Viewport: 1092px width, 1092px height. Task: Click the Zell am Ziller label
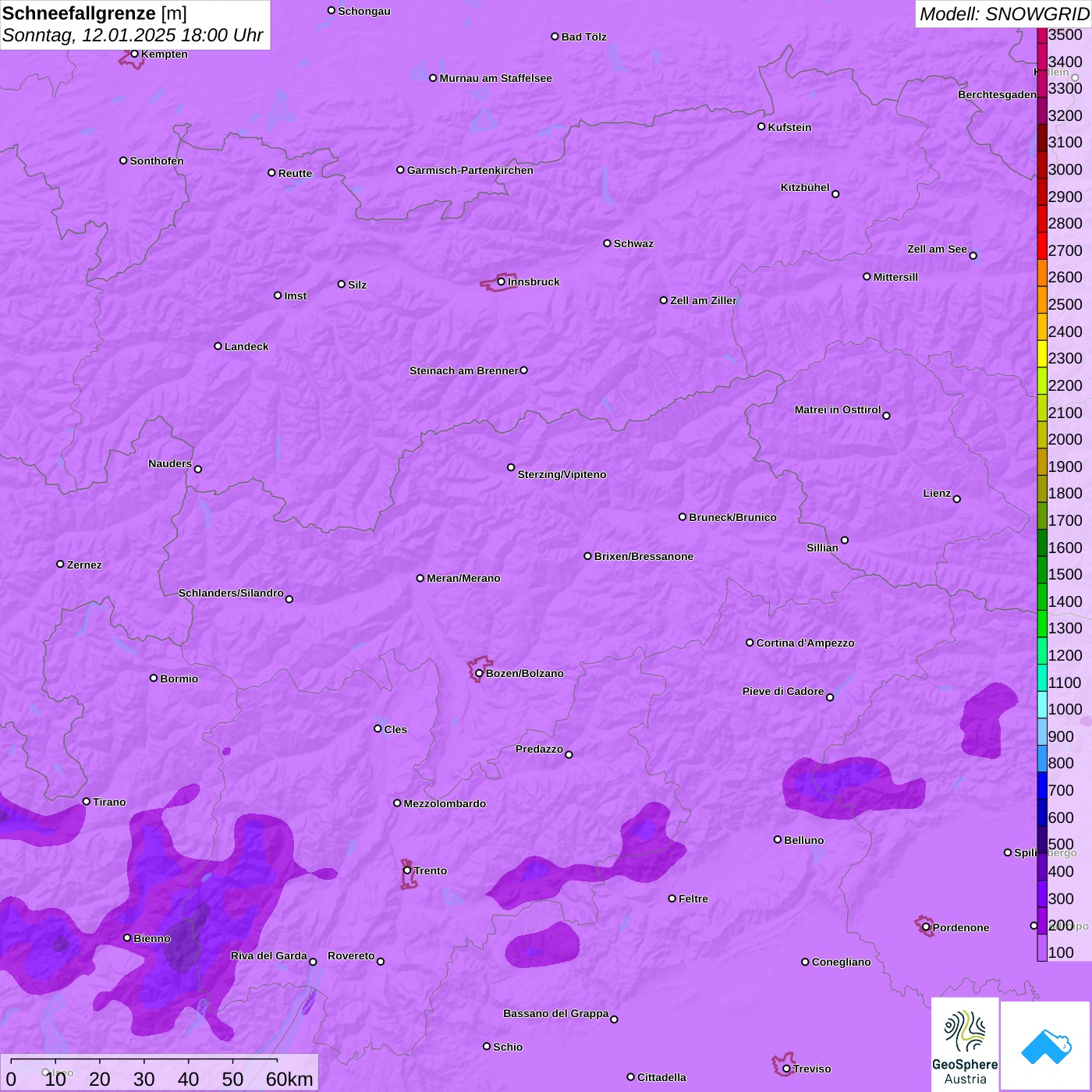(704, 300)
